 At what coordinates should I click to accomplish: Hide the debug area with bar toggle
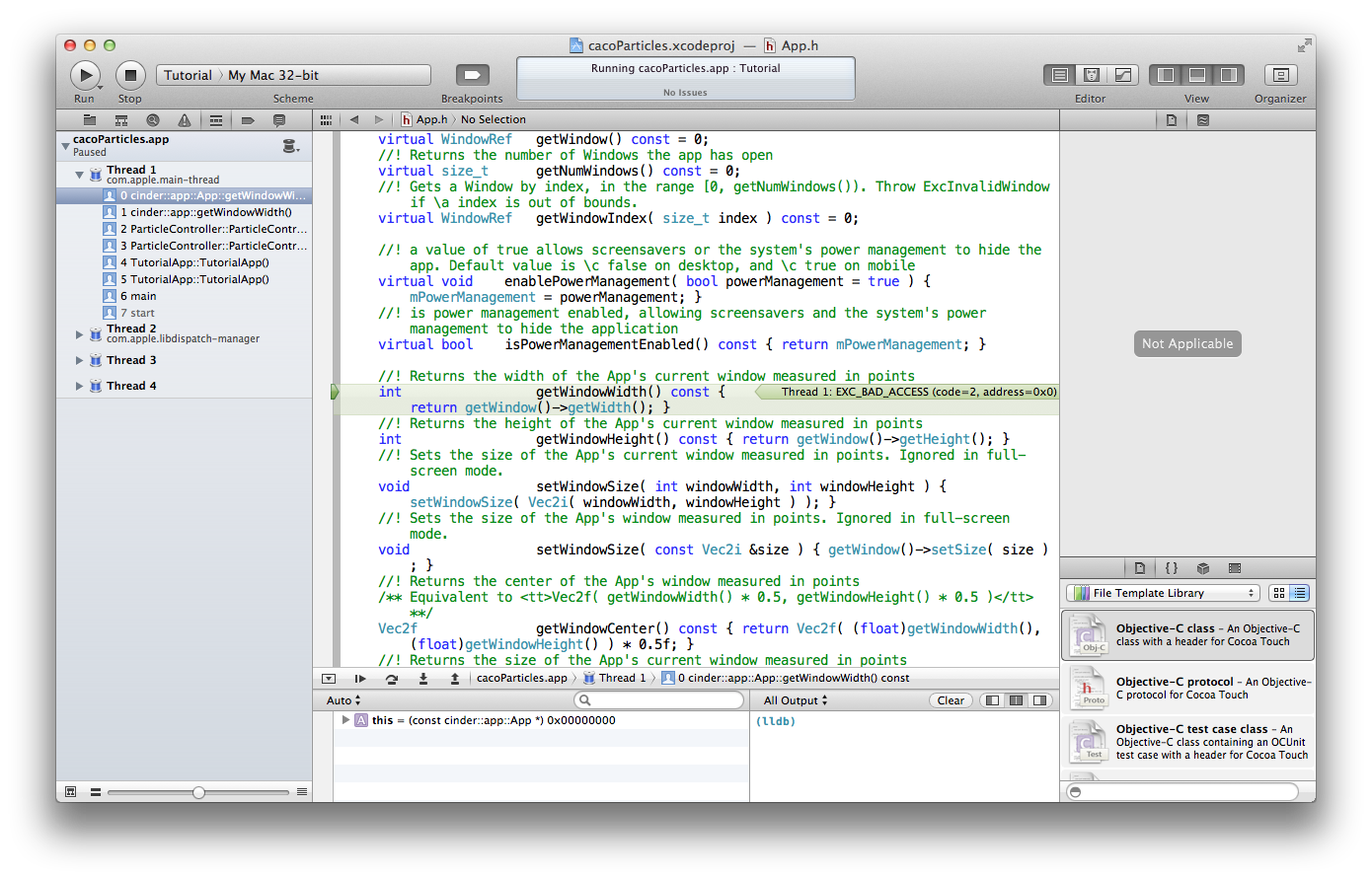[329, 679]
